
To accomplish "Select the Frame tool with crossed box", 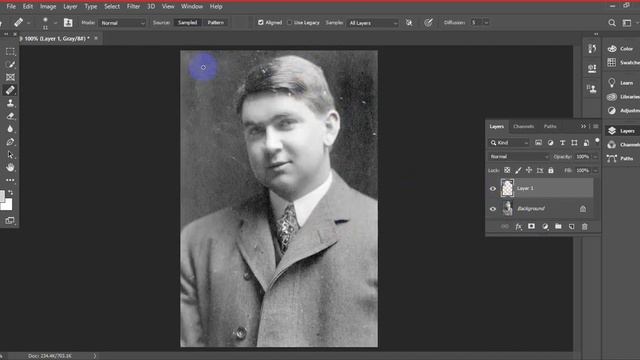I will pos(10,77).
